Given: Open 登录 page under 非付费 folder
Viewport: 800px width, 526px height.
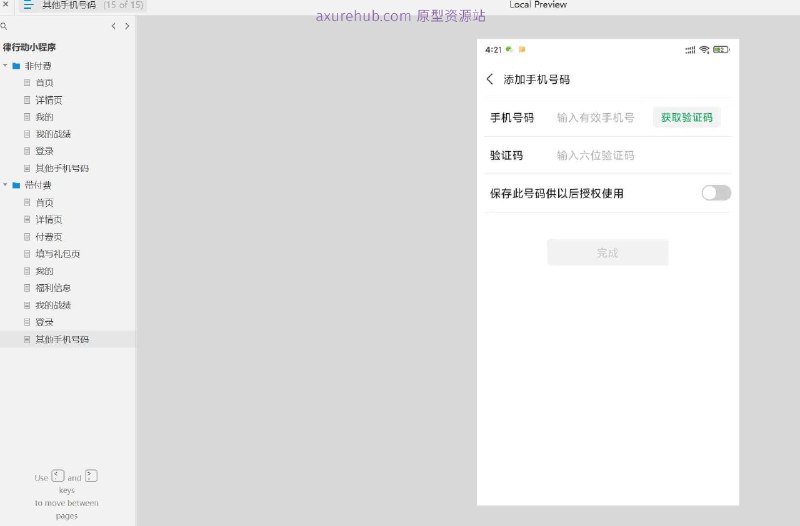Looking at the screenshot, I should (x=44, y=151).
